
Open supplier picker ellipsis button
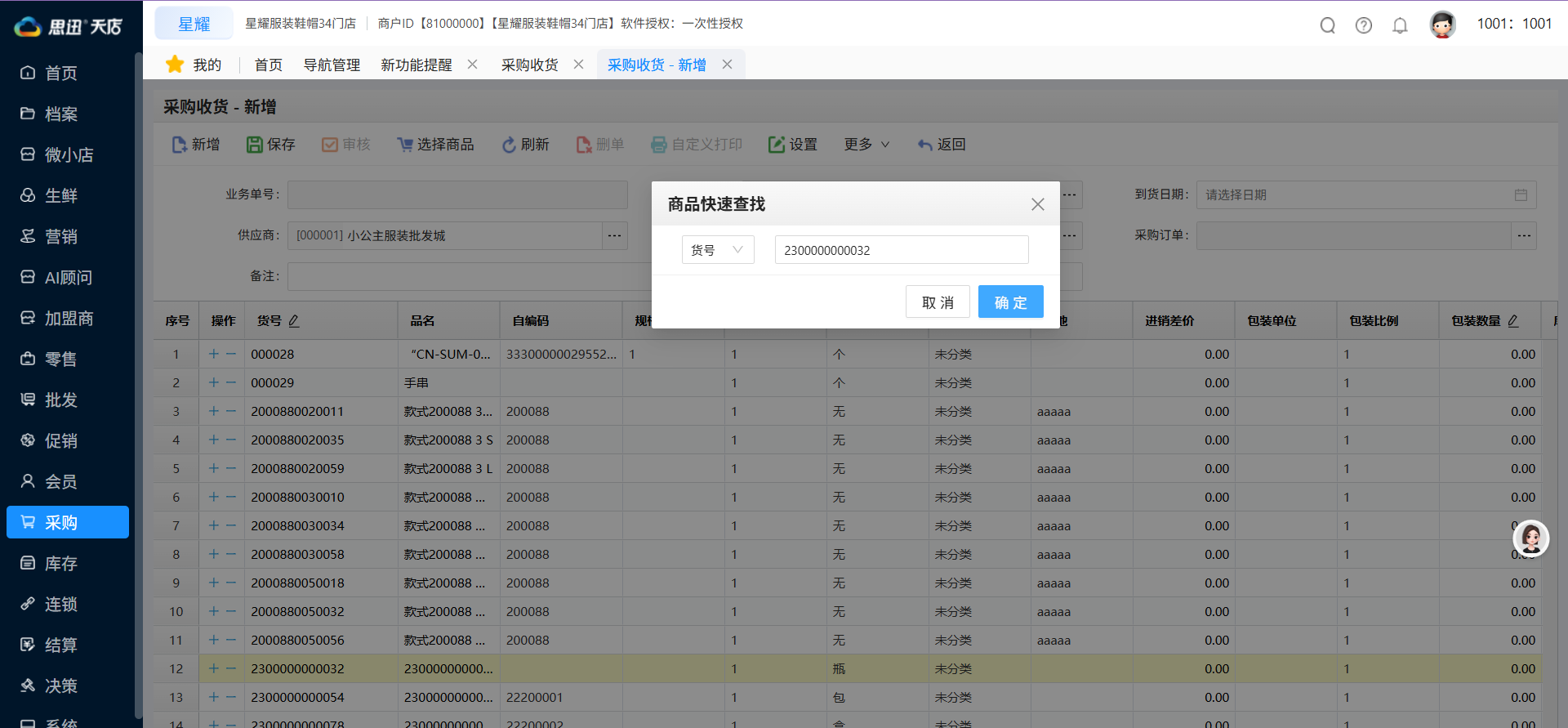click(x=615, y=235)
